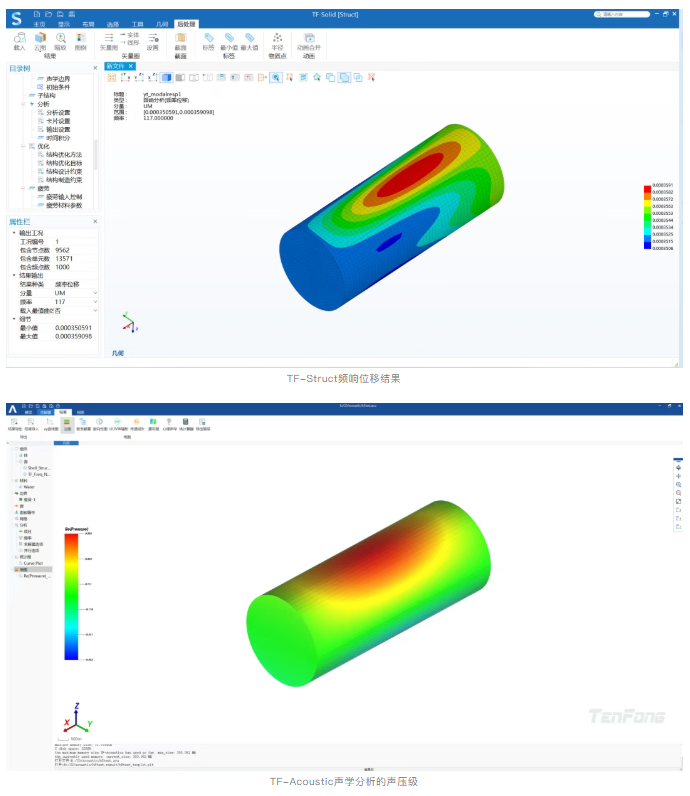Open the 载入最值 否 dropdown
The height and width of the screenshot is (796, 690).
pos(95,310)
